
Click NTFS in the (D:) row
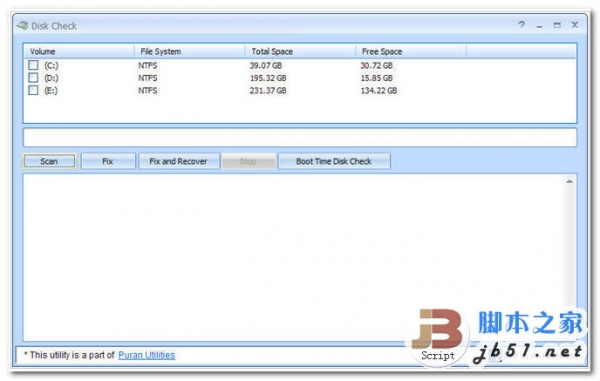pos(148,78)
